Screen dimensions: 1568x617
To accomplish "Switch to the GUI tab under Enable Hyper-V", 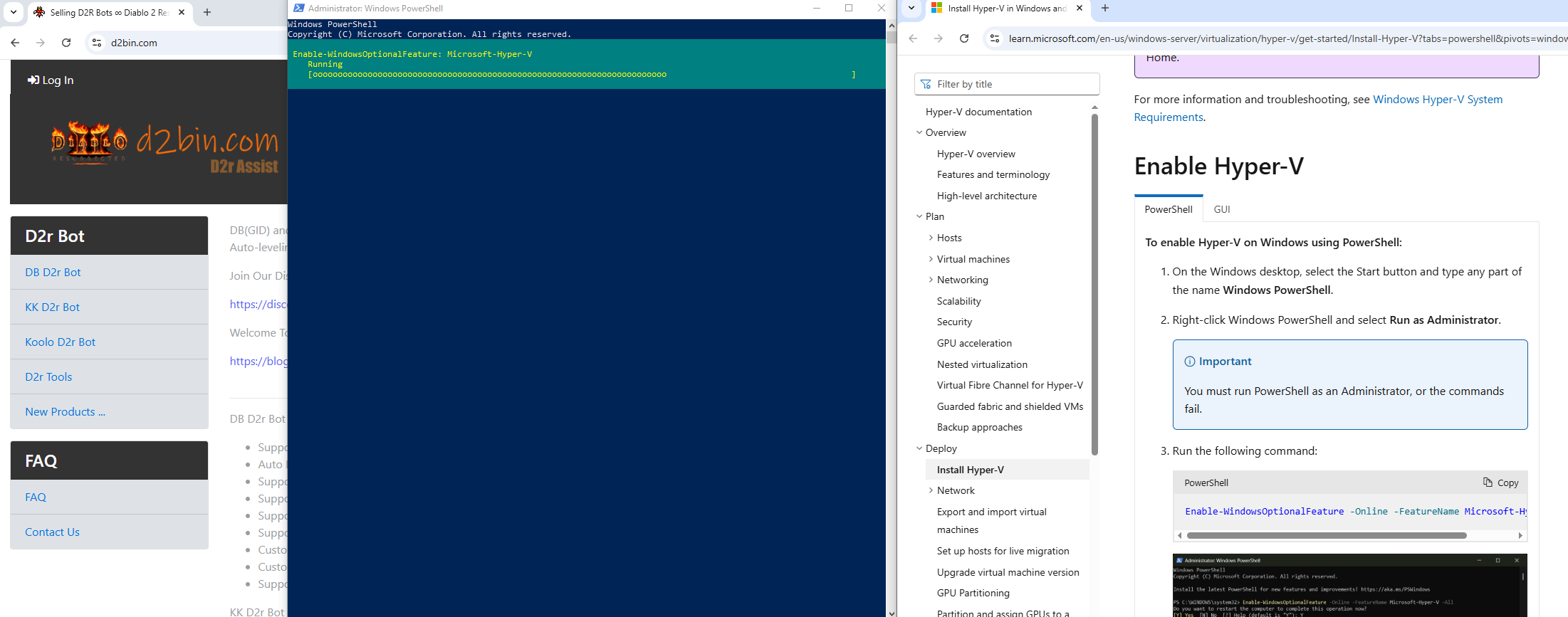I will point(1222,209).
